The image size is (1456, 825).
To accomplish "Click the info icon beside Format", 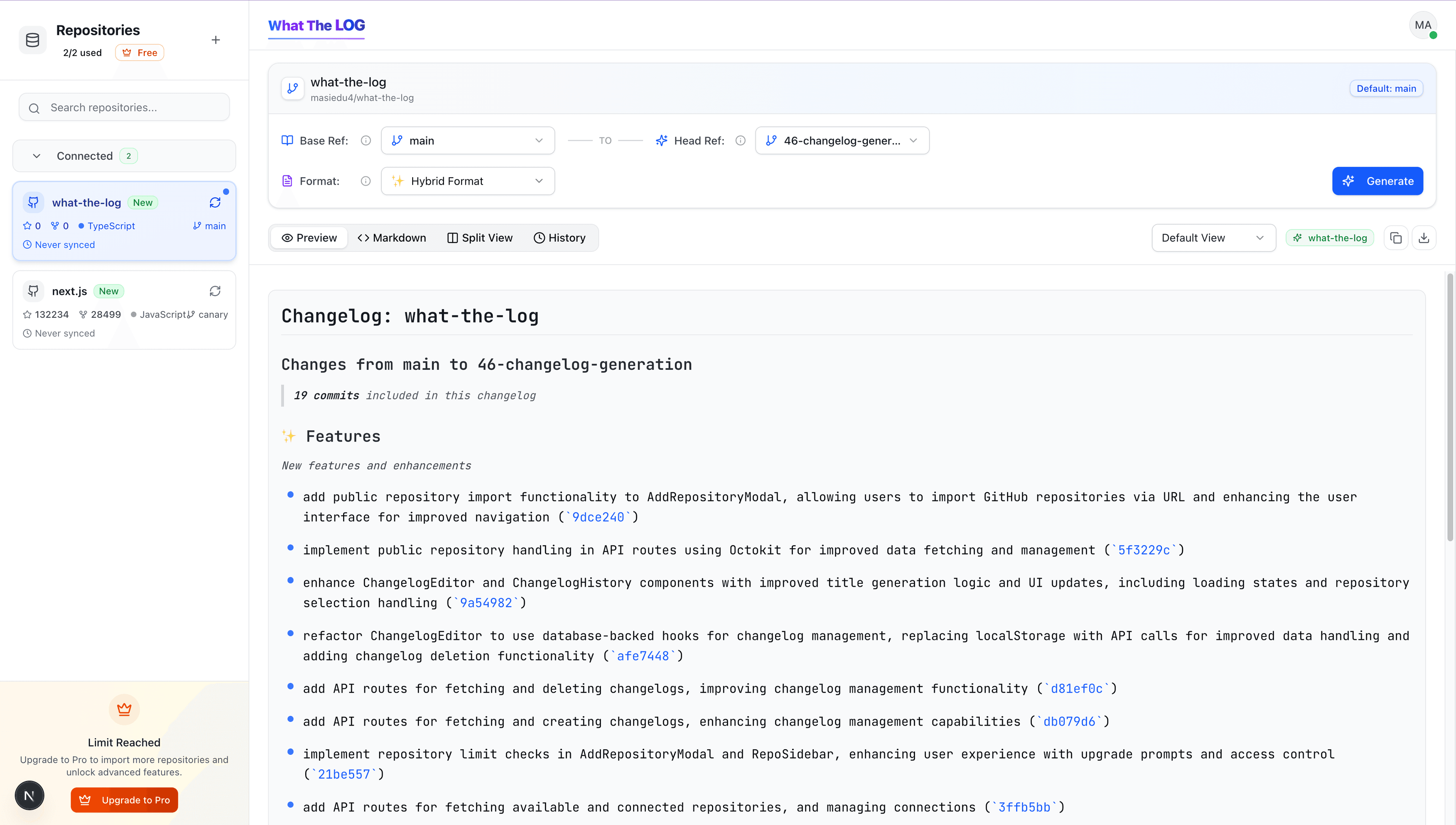I will tap(365, 181).
